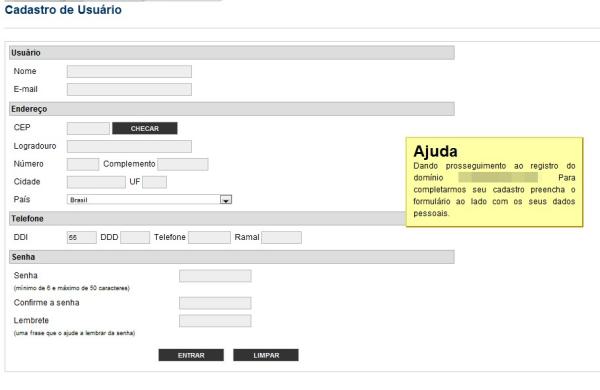This screenshot has height=390, width=600.
Task: Click the Confirme a senha label
Action: pos(46,303)
